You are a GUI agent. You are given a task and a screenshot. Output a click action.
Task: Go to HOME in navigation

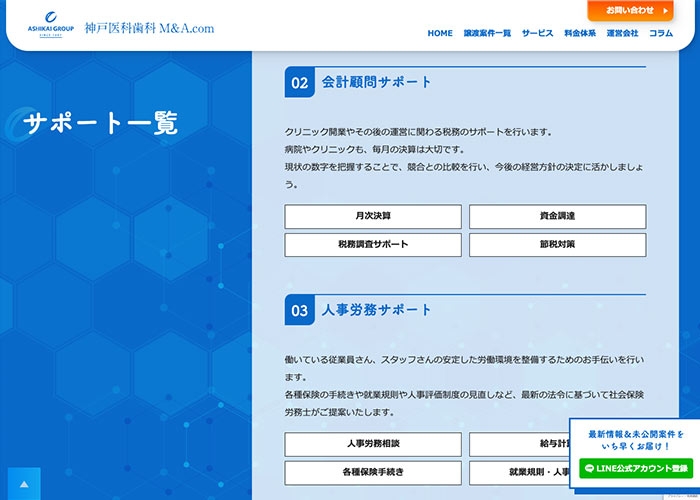coord(440,33)
